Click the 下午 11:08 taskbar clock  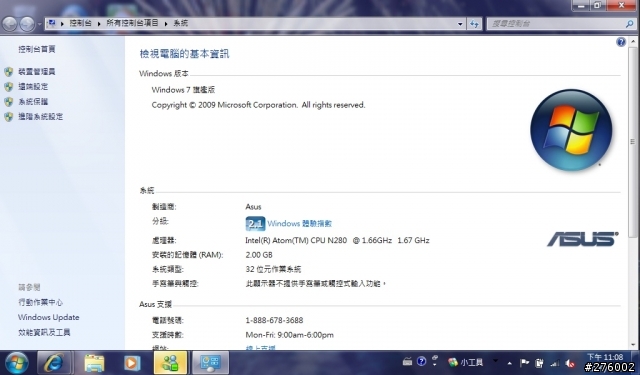[605, 357]
